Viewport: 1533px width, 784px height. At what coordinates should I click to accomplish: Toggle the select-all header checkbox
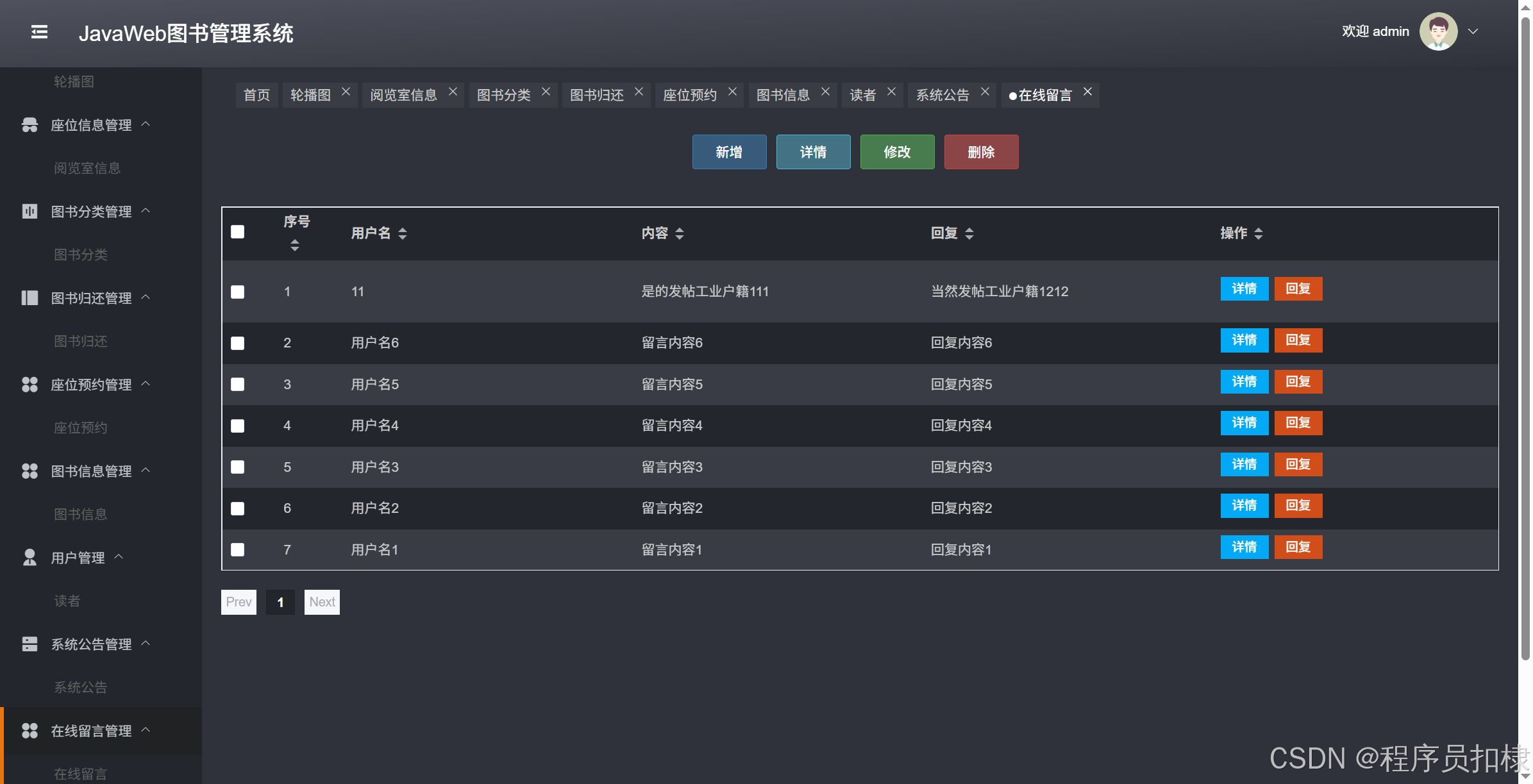pyautogui.click(x=238, y=232)
